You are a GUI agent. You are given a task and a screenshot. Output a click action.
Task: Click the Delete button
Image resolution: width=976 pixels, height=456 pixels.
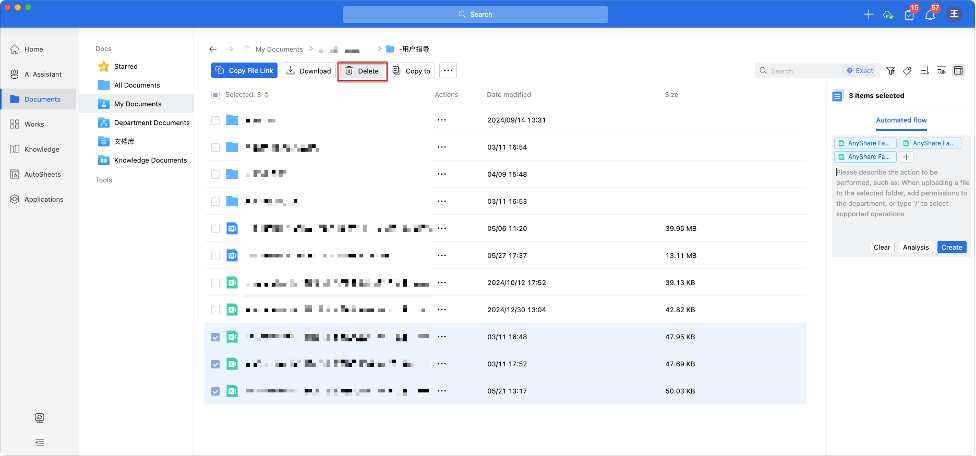(x=362, y=71)
